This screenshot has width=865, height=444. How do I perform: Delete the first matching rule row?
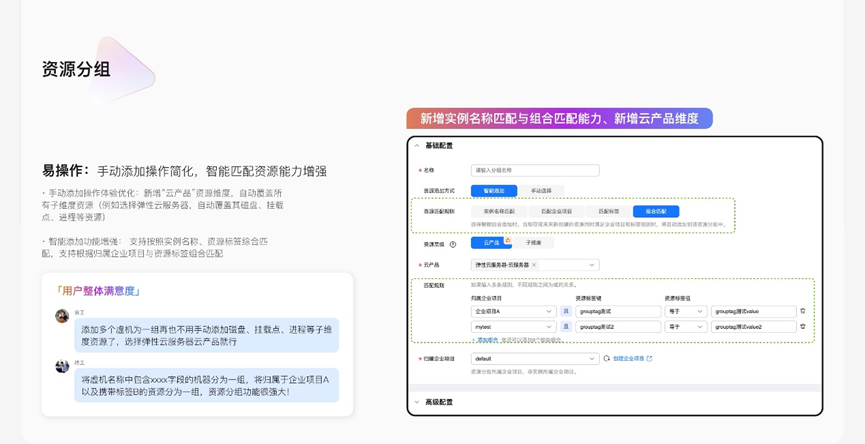click(x=802, y=312)
